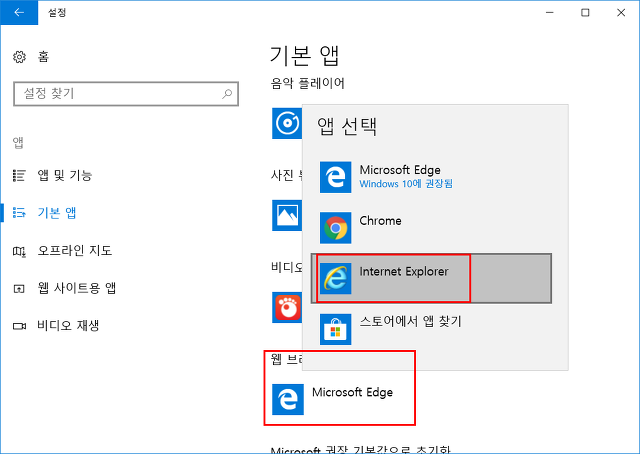640x454 pixels.
Task: Click the 앱 및 기능 list icon
Action: pos(19,176)
